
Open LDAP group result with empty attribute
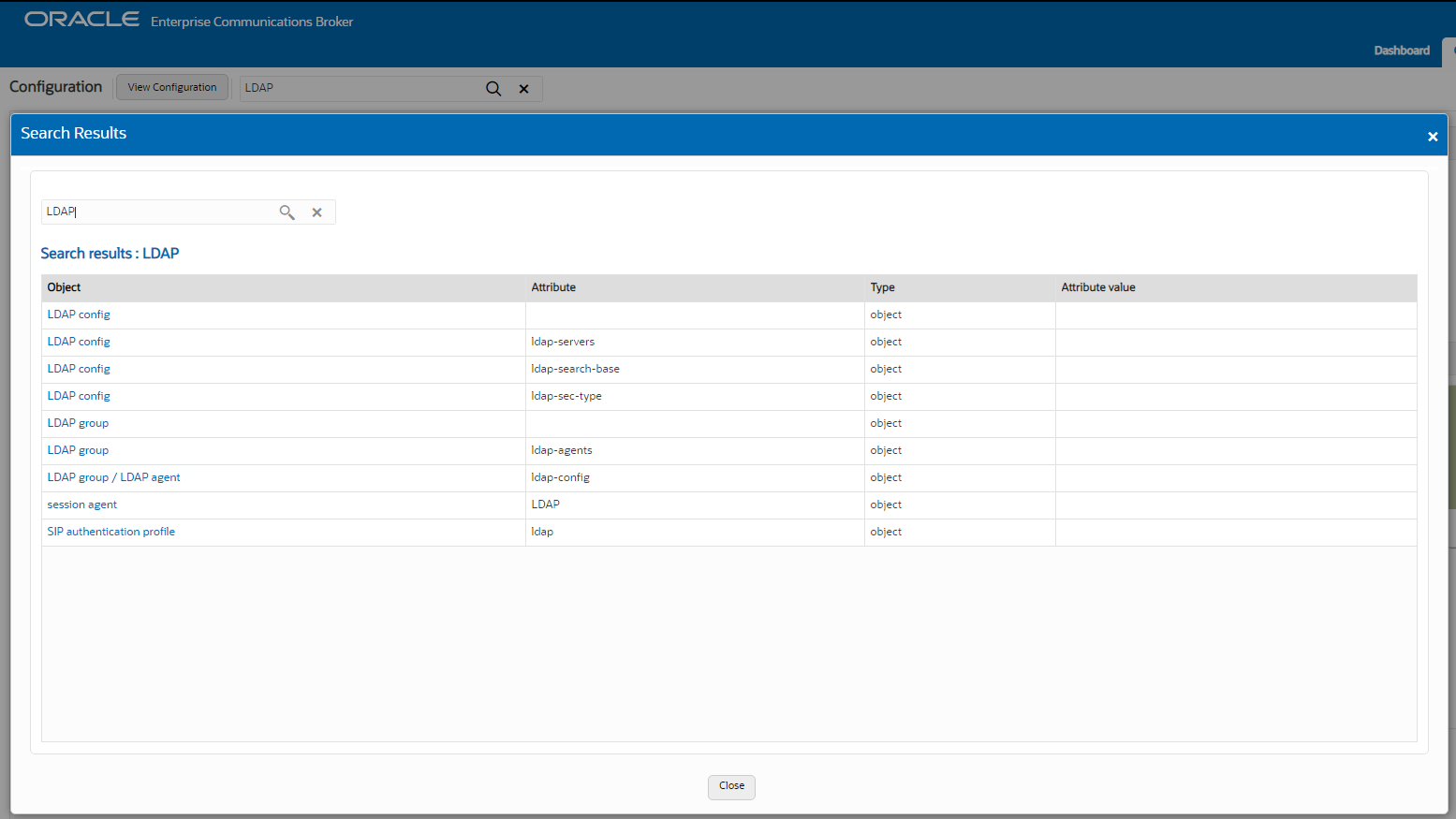(78, 423)
